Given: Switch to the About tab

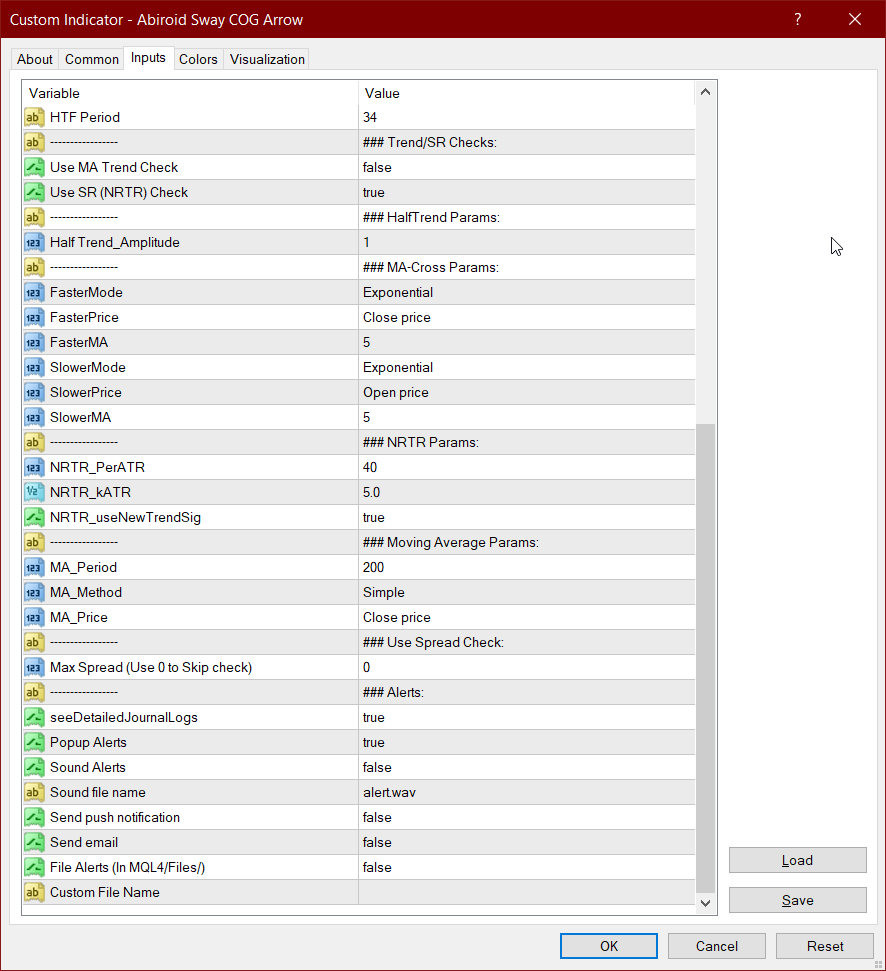Looking at the screenshot, I should (x=35, y=59).
